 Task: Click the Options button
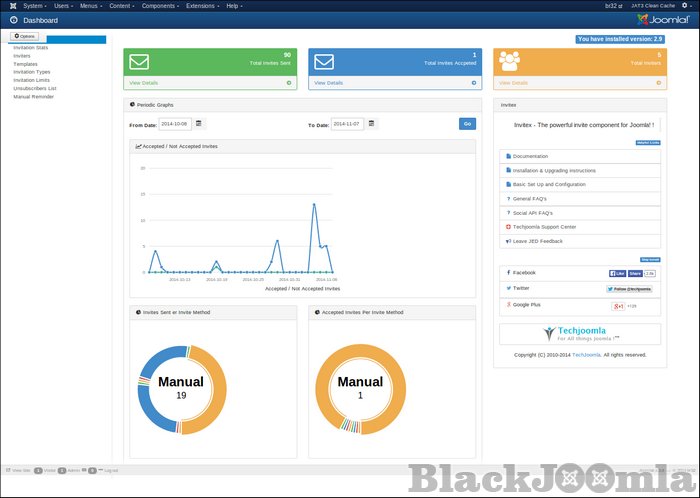(x=25, y=36)
